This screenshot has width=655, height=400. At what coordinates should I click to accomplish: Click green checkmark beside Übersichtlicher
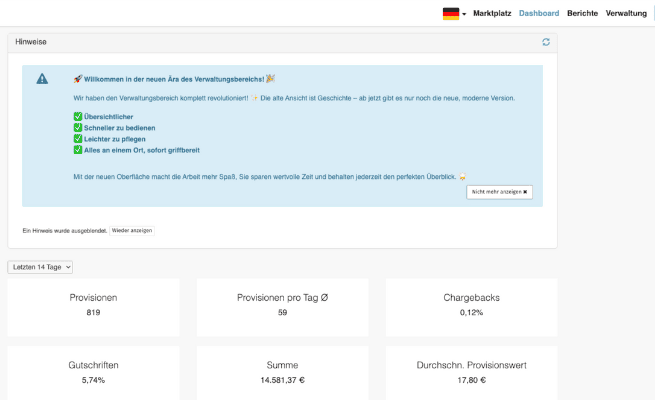pos(78,117)
